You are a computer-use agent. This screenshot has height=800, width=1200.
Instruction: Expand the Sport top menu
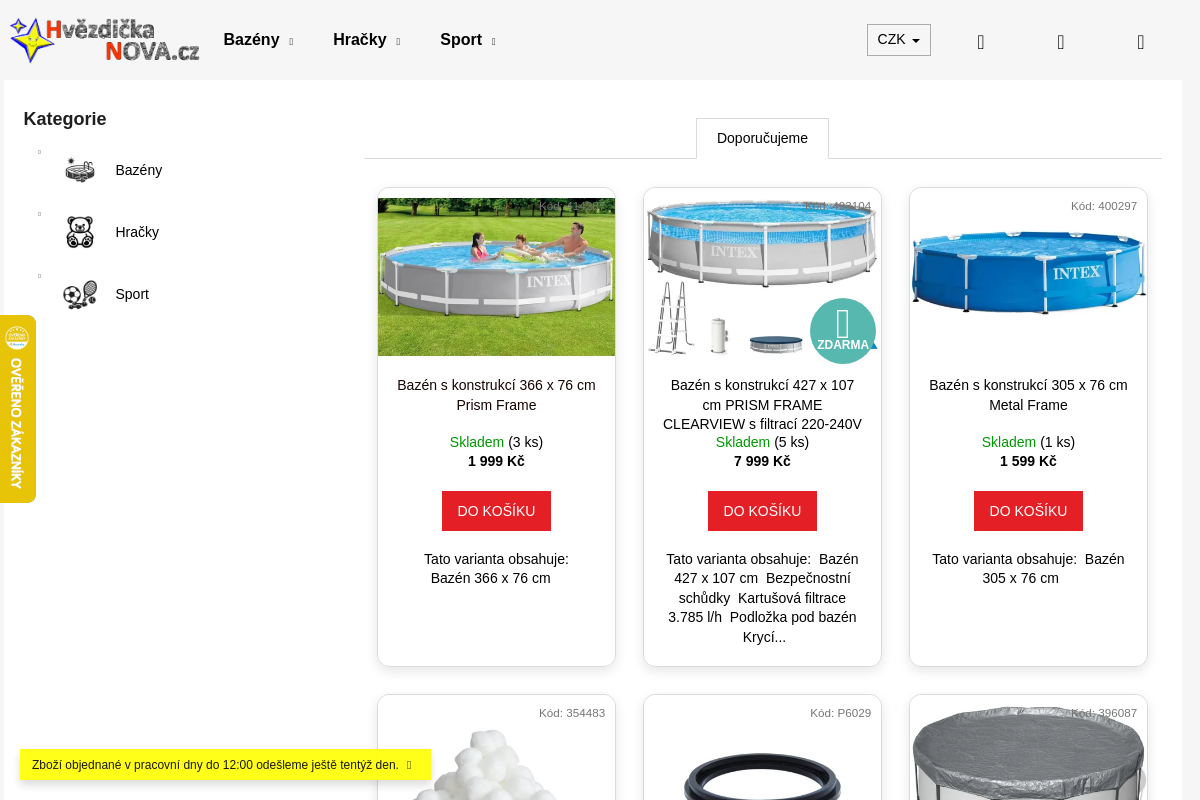click(467, 40)
